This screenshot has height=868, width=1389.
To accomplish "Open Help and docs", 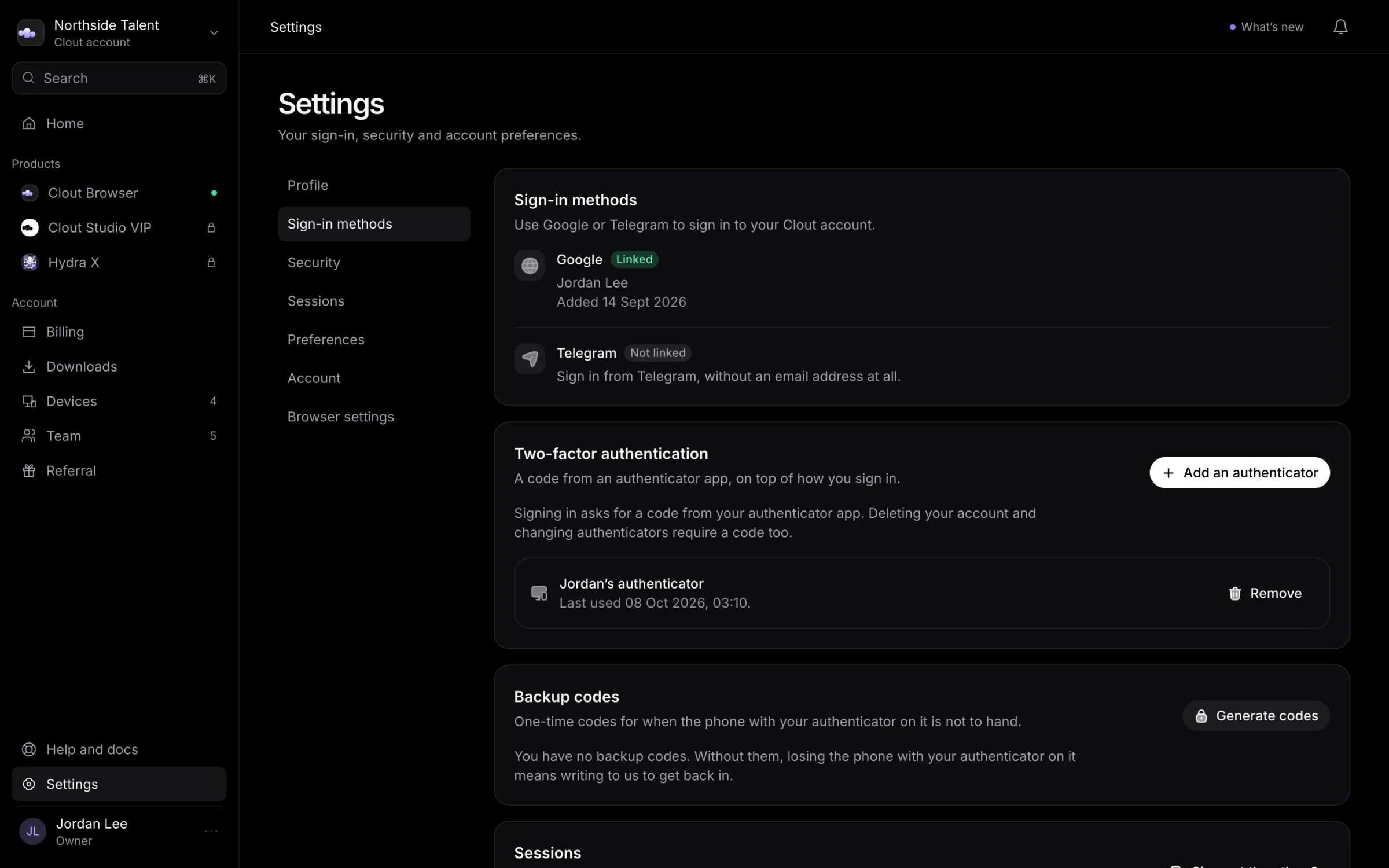I will pos(119,749).
